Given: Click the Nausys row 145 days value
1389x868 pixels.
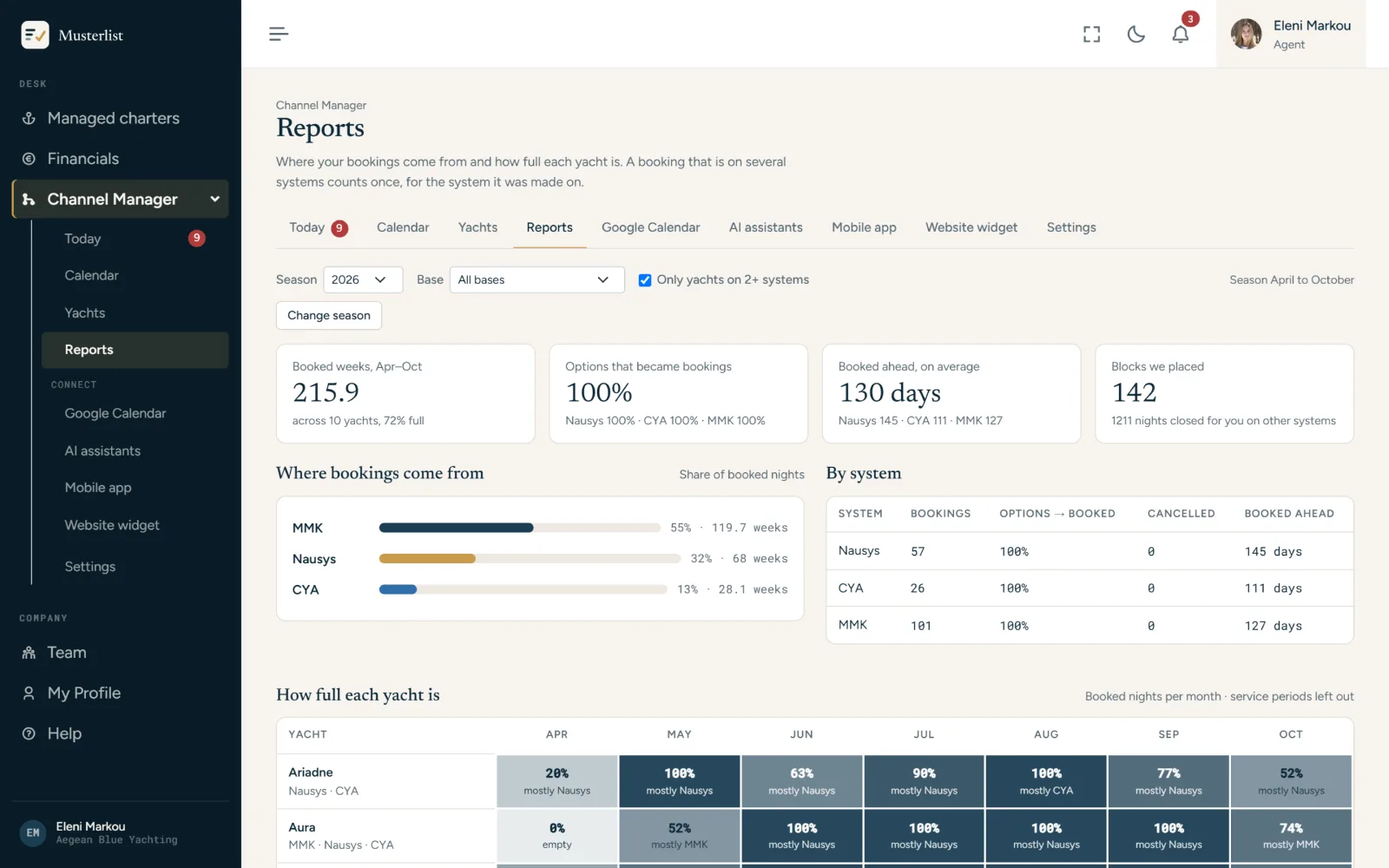Looking at the screenshot, I should click(x=1274, y=551).
